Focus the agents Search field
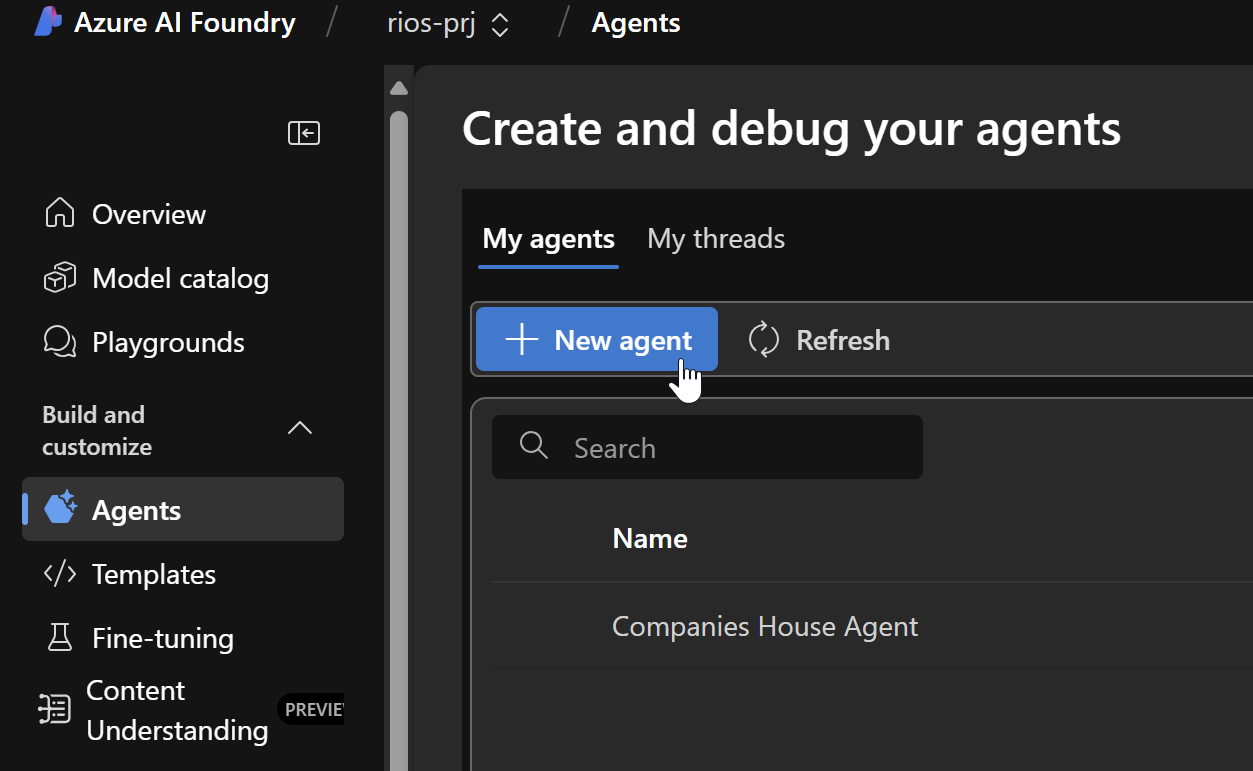Viewport: 1253px width, 771px height. (707, 447)
